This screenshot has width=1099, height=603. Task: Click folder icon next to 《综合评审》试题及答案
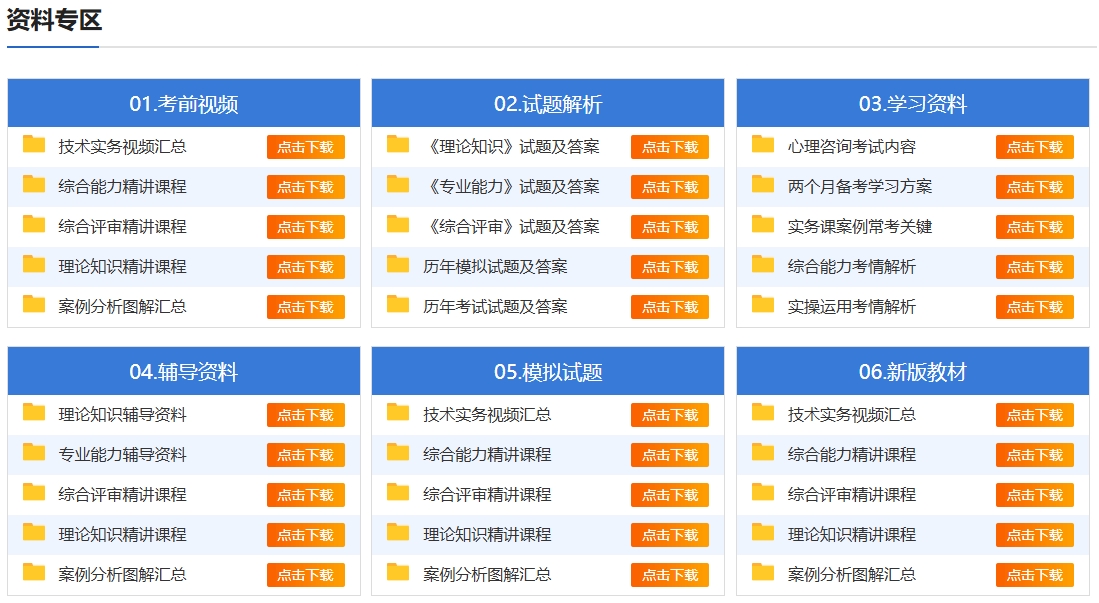tap(398, 225)
